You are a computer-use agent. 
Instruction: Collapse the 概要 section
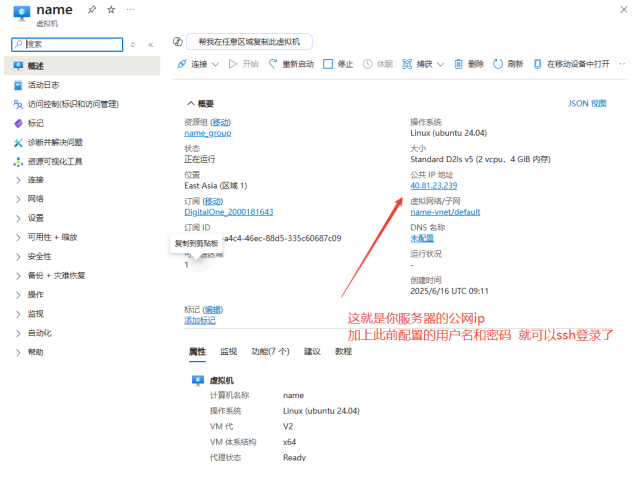click(x=191, y=103)
